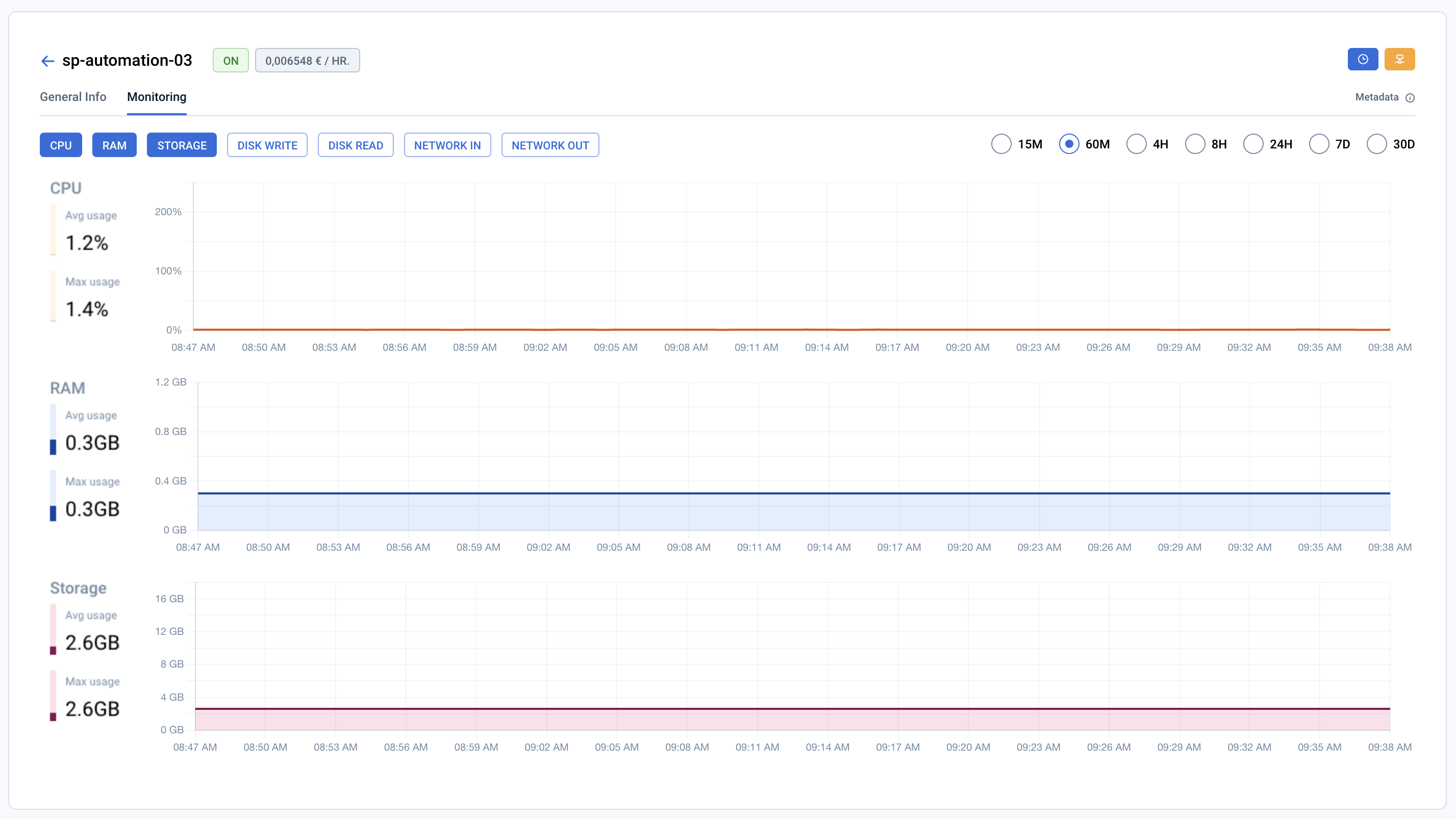Click 09:38 AM on the CPU time axis
The width and height of the screenshot is (1456, 819).
click(x=1389, y=347)
